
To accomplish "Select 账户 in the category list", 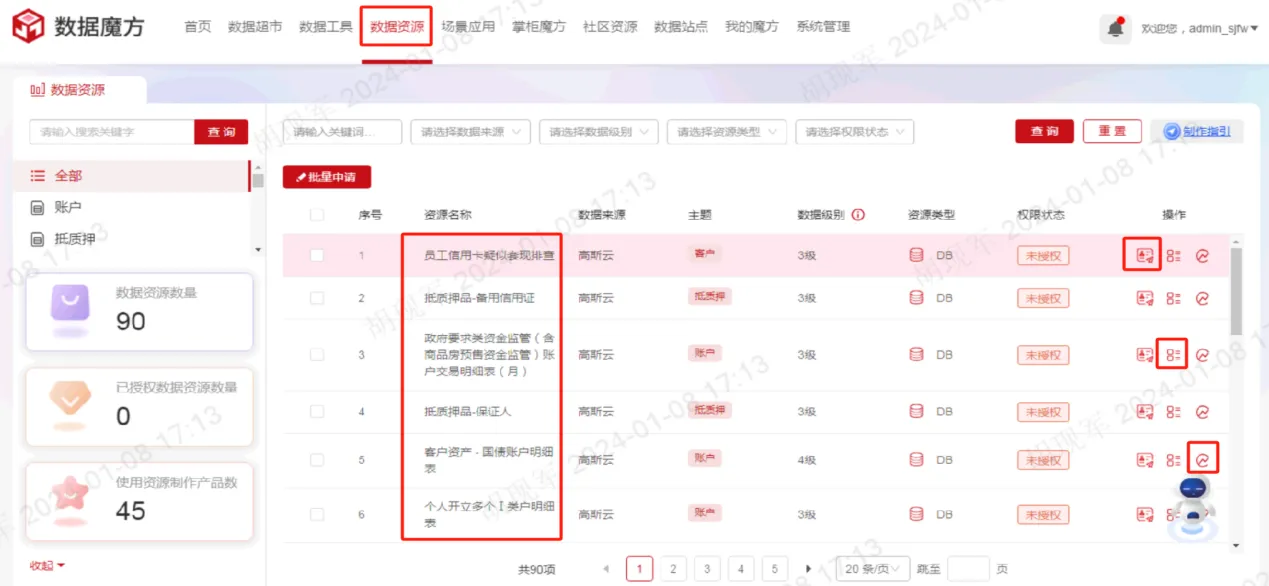I will click(131, 207).
